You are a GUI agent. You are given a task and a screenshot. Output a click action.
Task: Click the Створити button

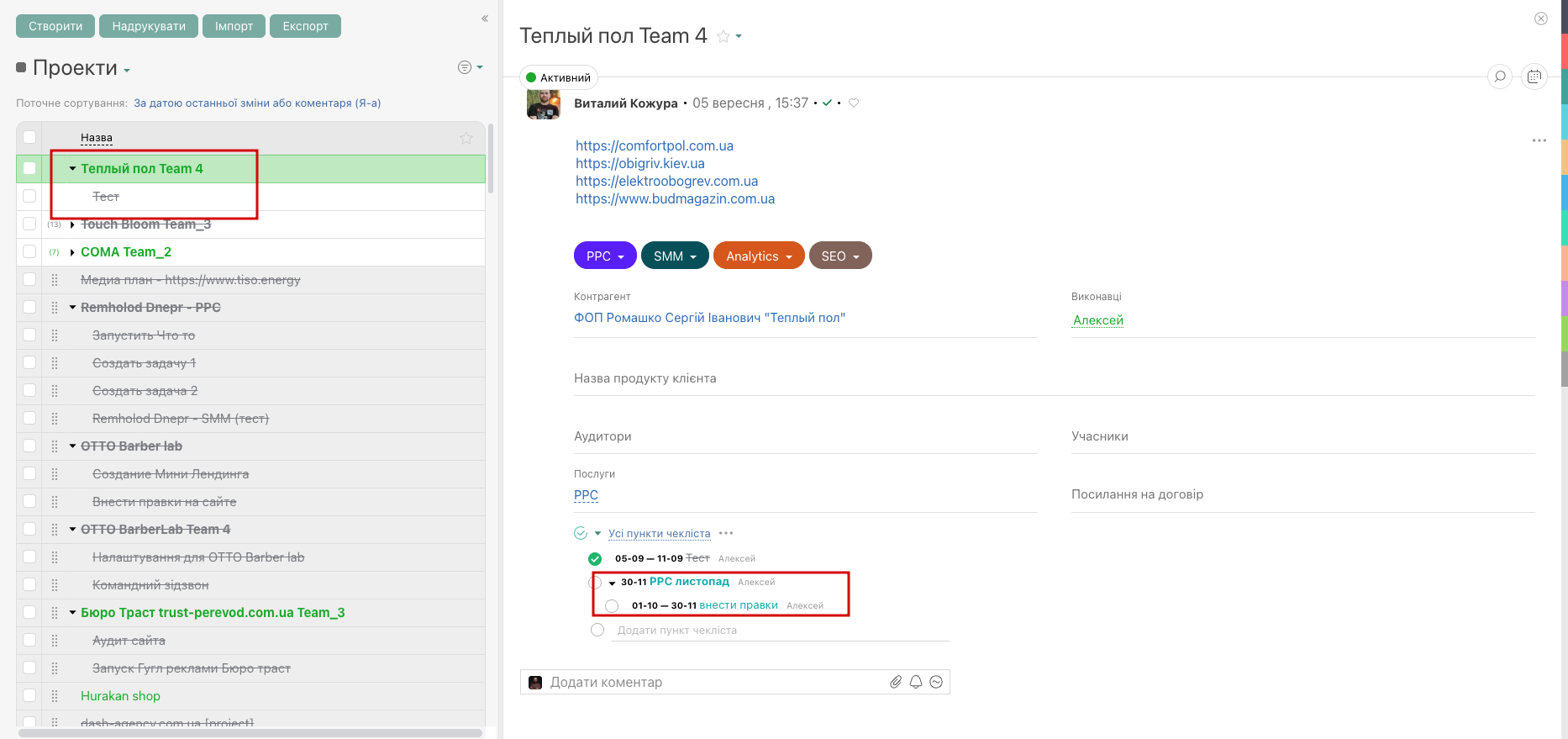[55, 26]
